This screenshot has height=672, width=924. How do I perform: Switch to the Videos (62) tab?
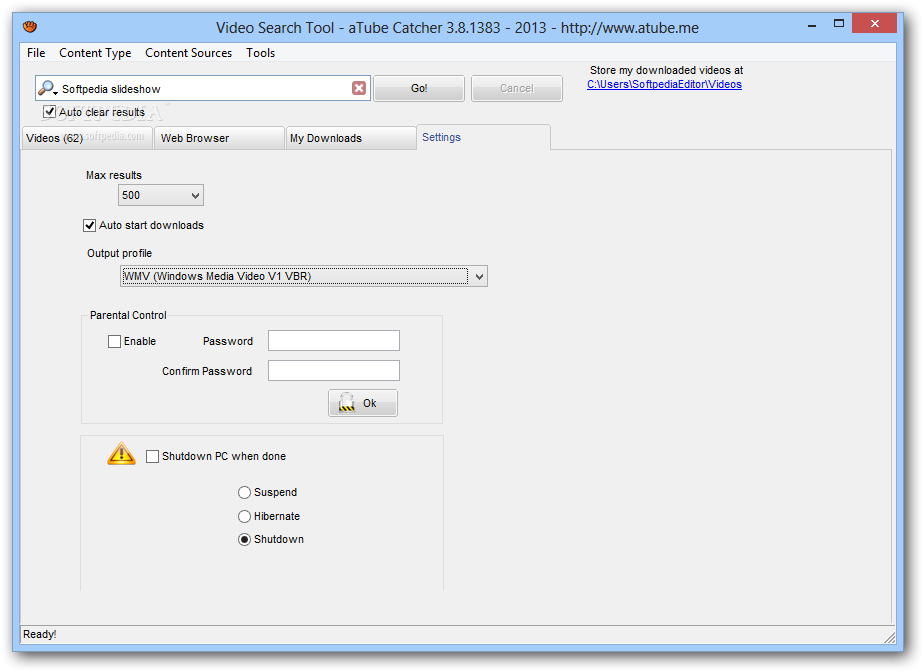(87, 138)
